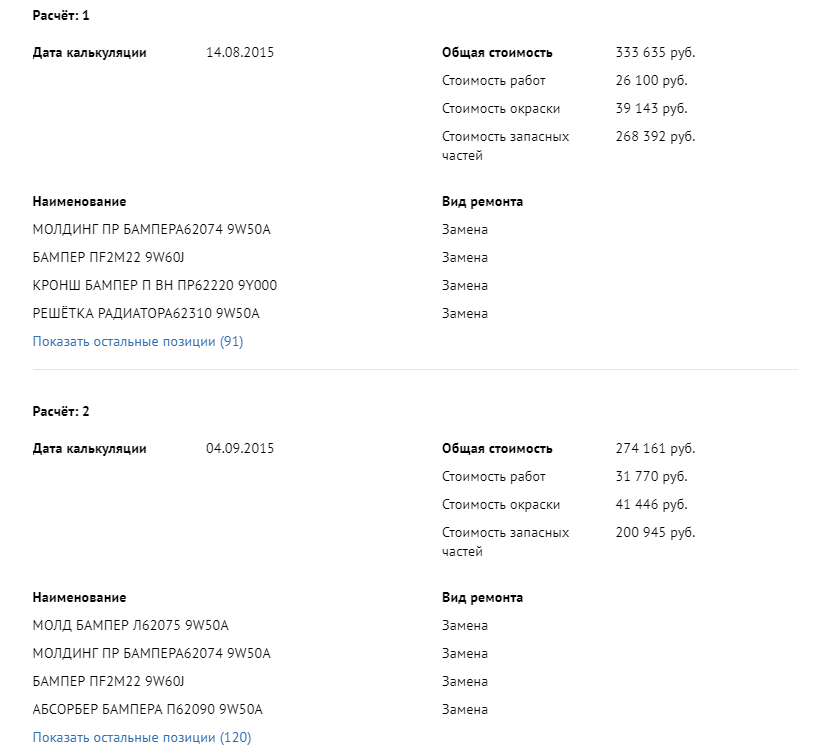
Task: Click "Замена" next to АБСОРБЕР БАМПЕРА
Action: (465, 710)
